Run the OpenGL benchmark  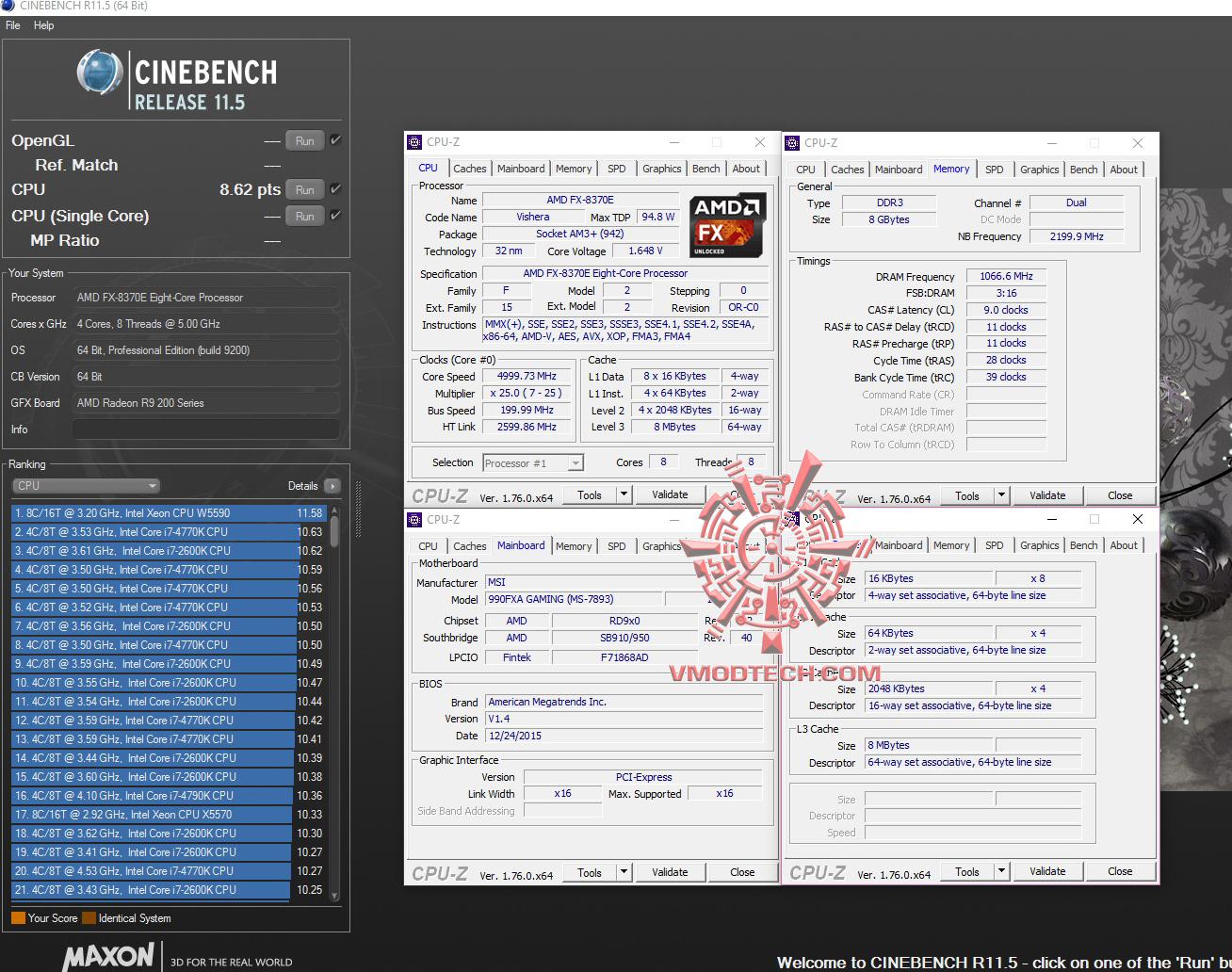[x=304, y=140]
